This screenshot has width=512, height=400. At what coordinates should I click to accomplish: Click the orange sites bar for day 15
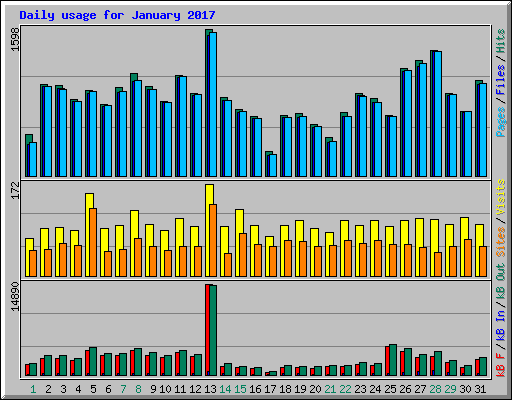point(243,255)
